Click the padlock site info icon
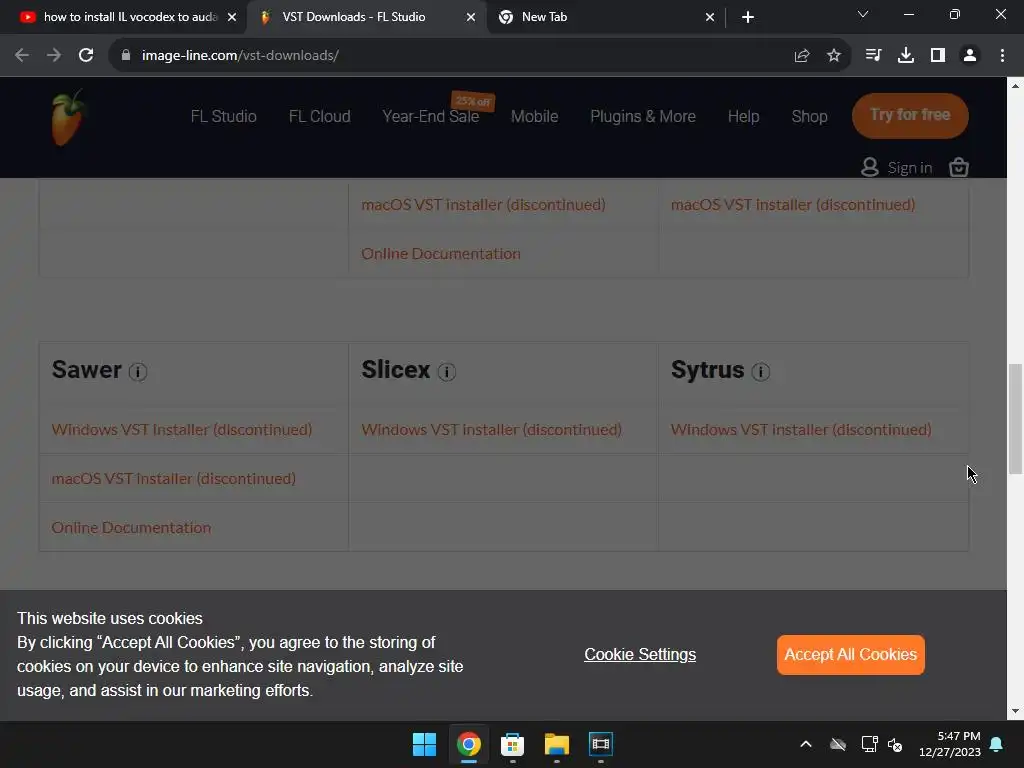 126,56
